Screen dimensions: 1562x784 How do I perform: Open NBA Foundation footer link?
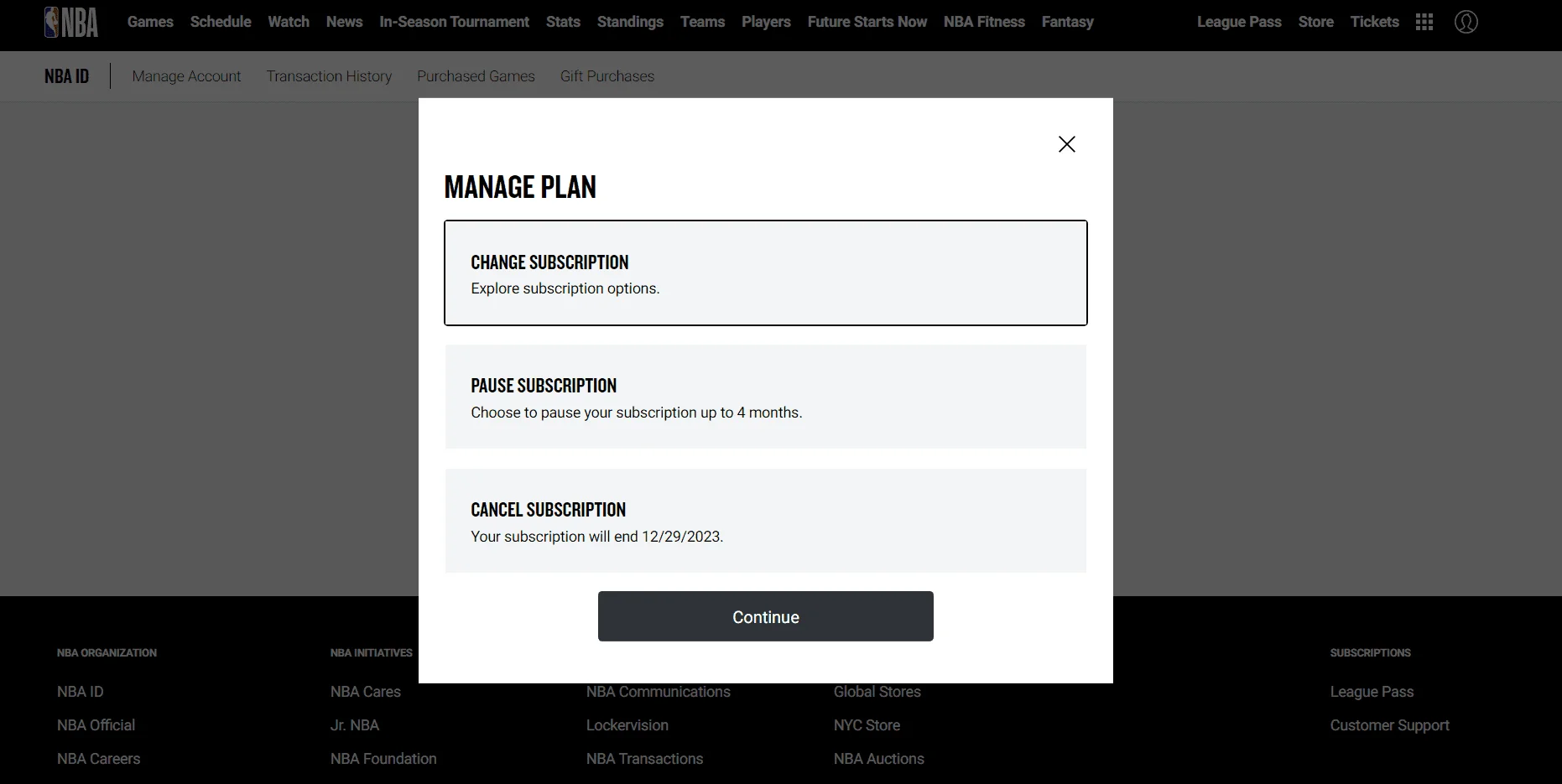(383, 759)
